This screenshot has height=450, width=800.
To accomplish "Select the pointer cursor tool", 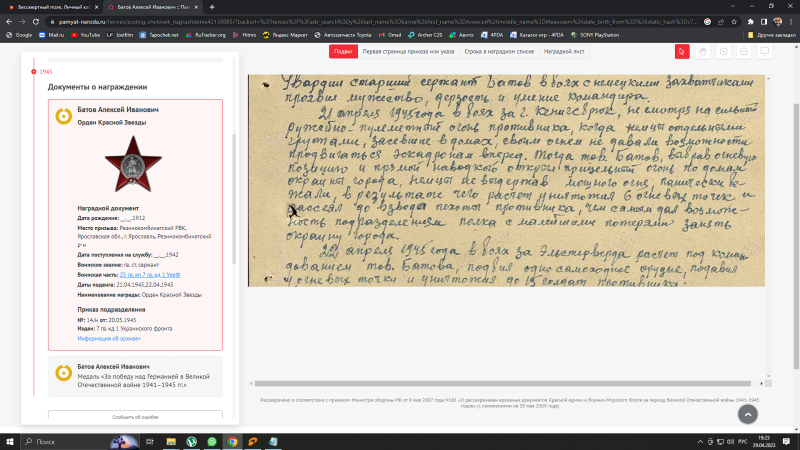I will tap(682, 52).
